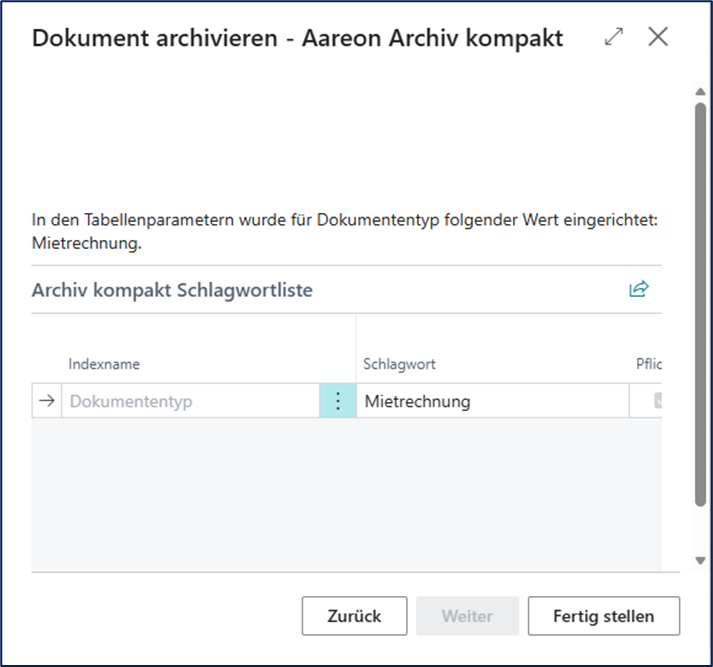Click the Tabellenparametern information text

pyautogui.click(x=345, y=231)
